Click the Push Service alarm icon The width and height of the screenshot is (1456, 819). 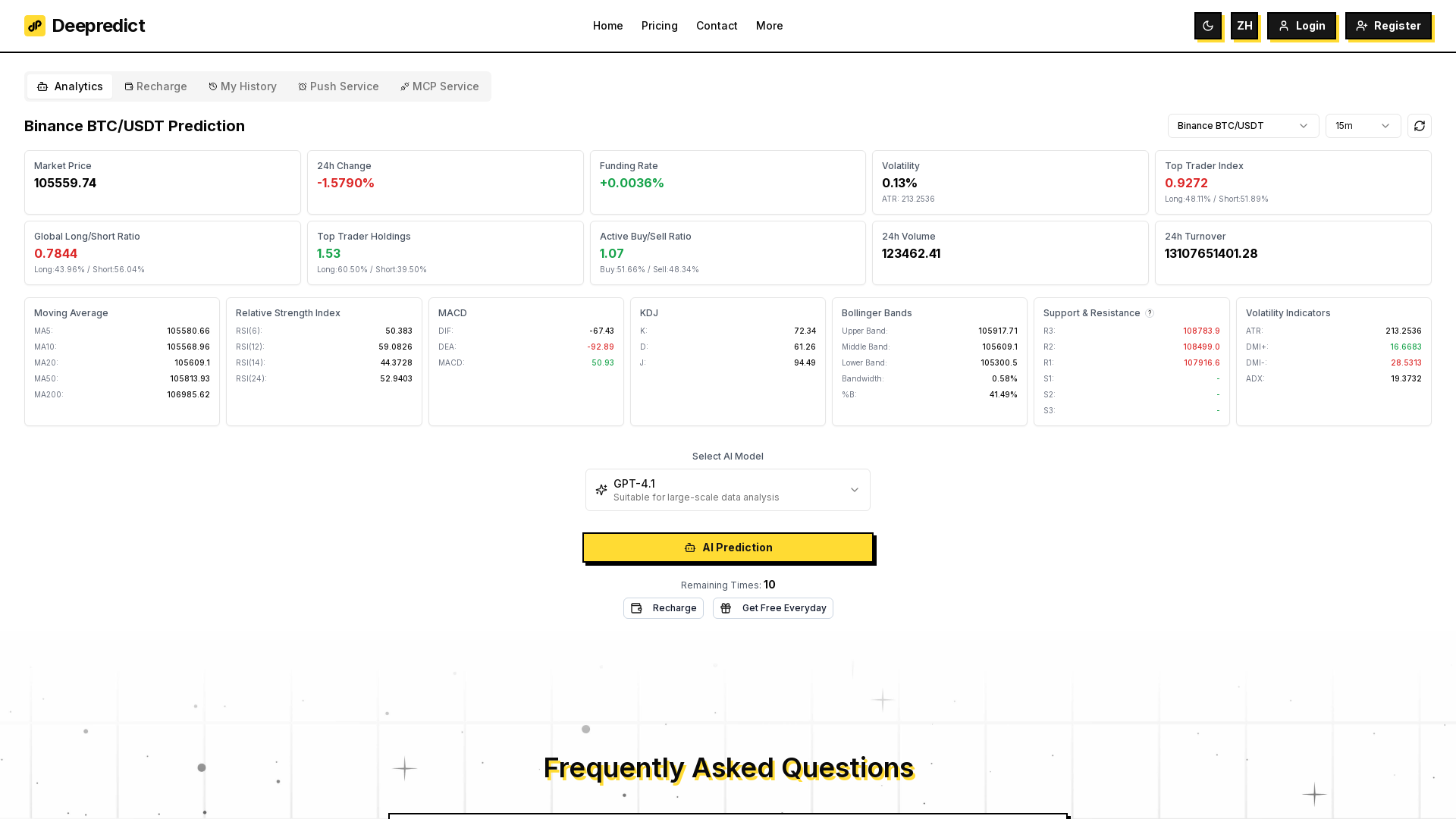click(x=303, y=86)
